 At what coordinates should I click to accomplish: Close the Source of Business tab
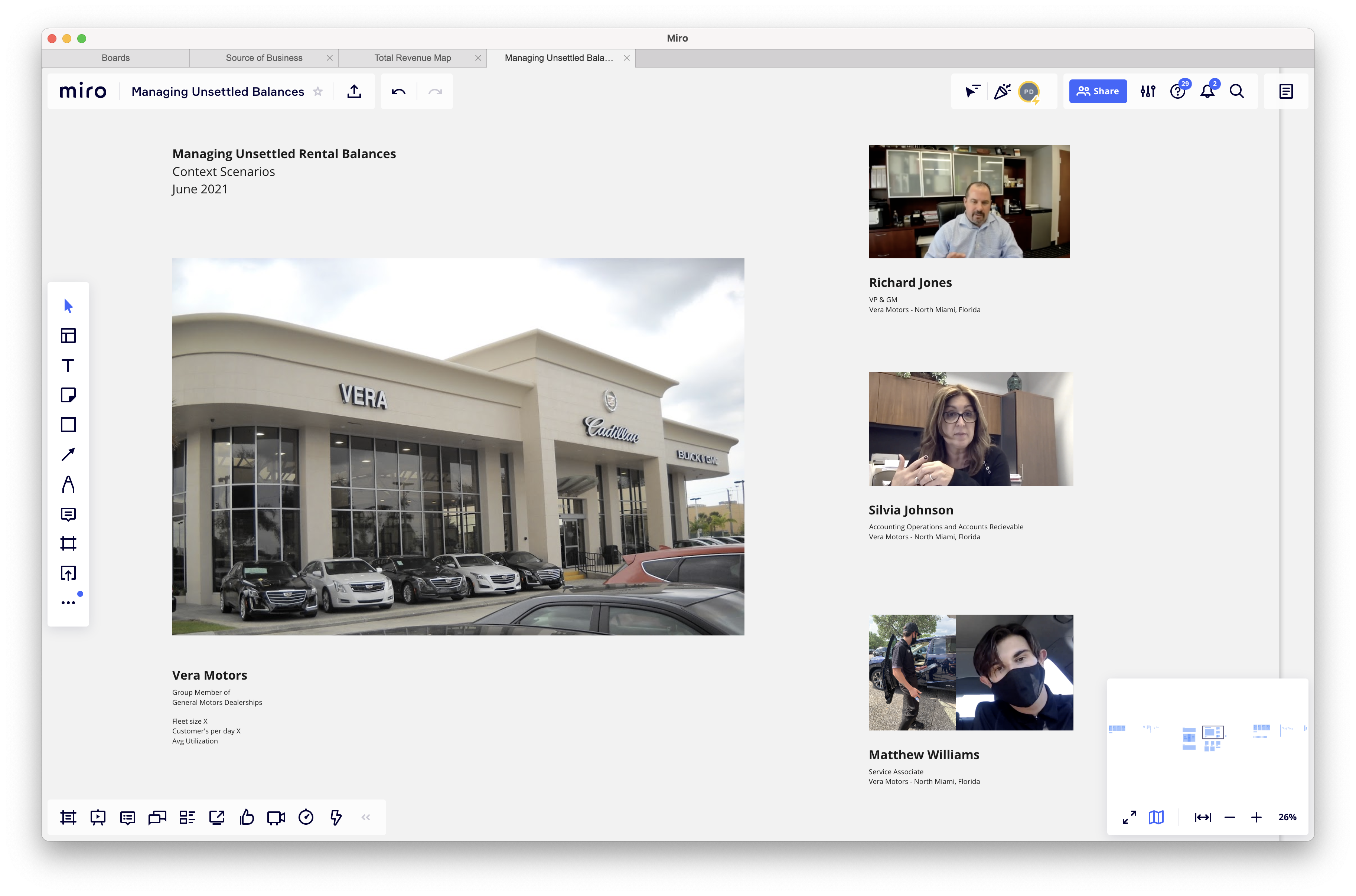330,58
